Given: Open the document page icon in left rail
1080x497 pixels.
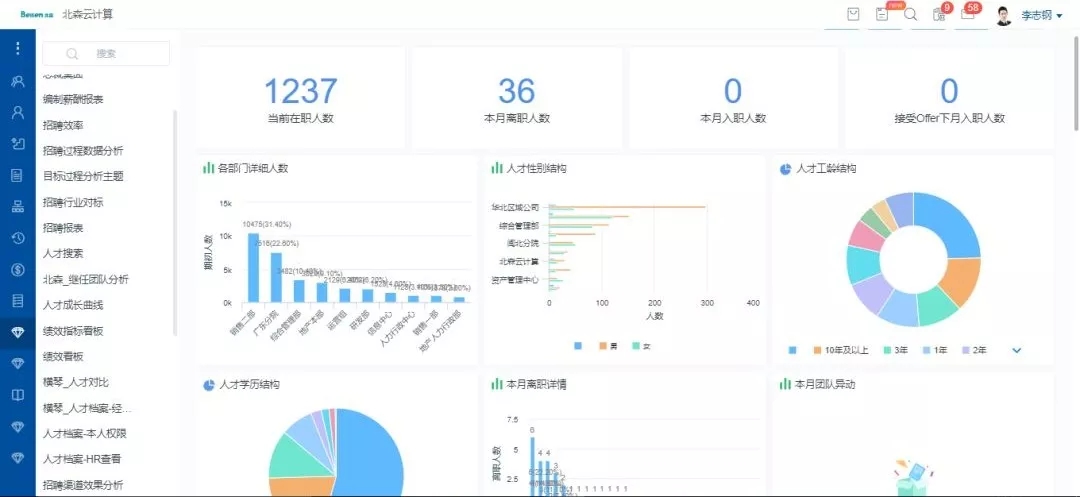Looking at the screenshot, I should click(18, 175).
